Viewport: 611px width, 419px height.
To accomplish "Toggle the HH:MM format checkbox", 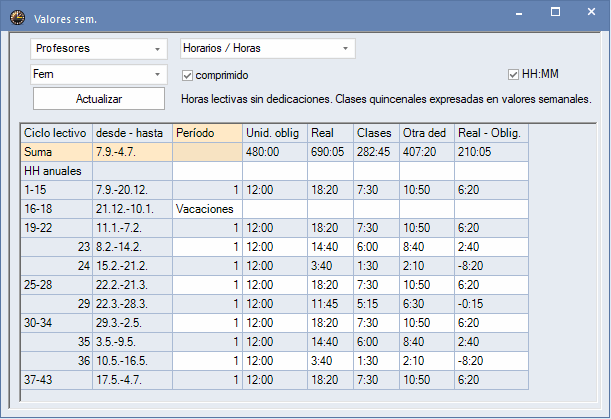I will (x=514, y=75).
